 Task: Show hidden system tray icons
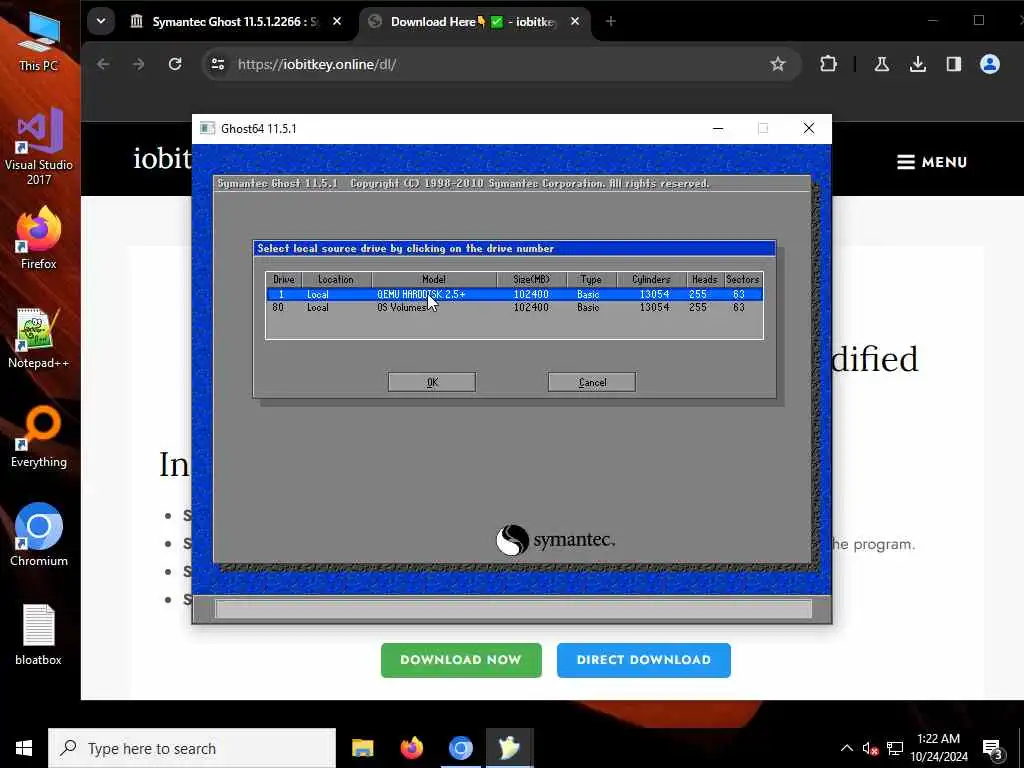pyautogui.click(x=846, y=748)
